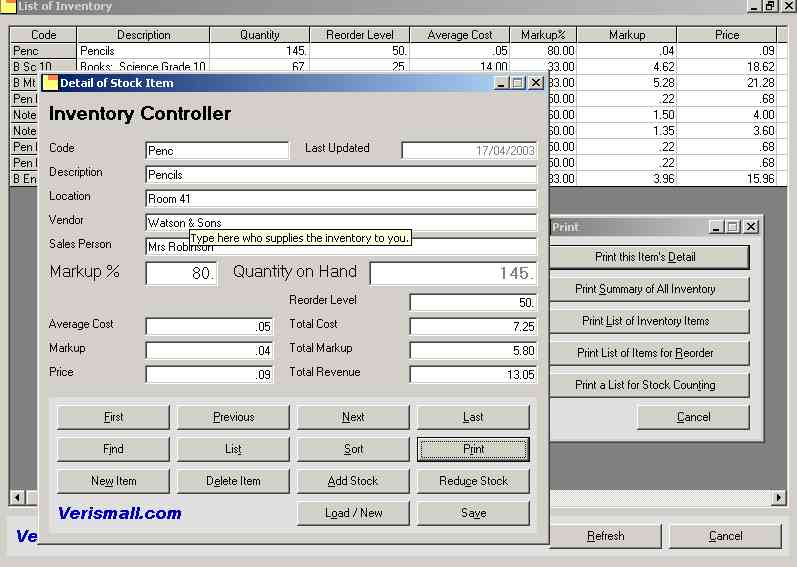Image resolution: width=797 pixels, height=567 pixels.
Task: Click the Last Updated date field
Action: (x=469, y=150)
